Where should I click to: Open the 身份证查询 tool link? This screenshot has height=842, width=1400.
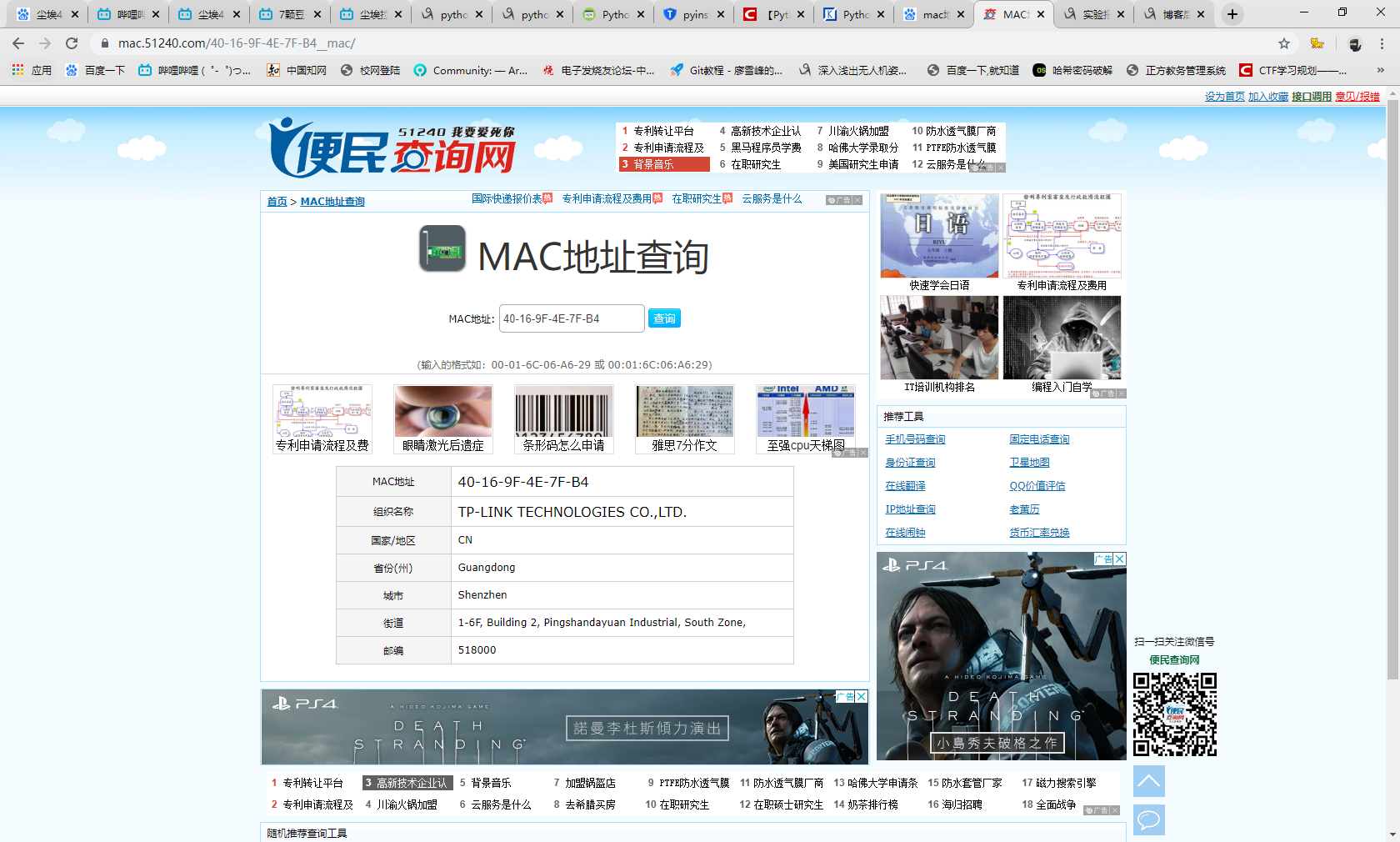tap(910, 463)
